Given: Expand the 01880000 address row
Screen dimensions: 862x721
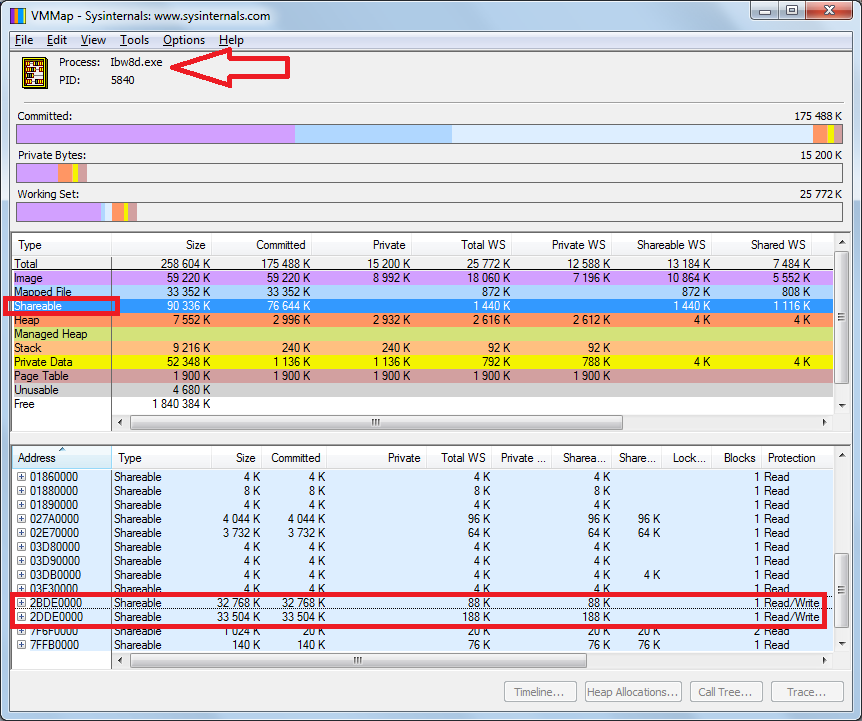Looking at the screenshot, I should click(x=21, y=491).
